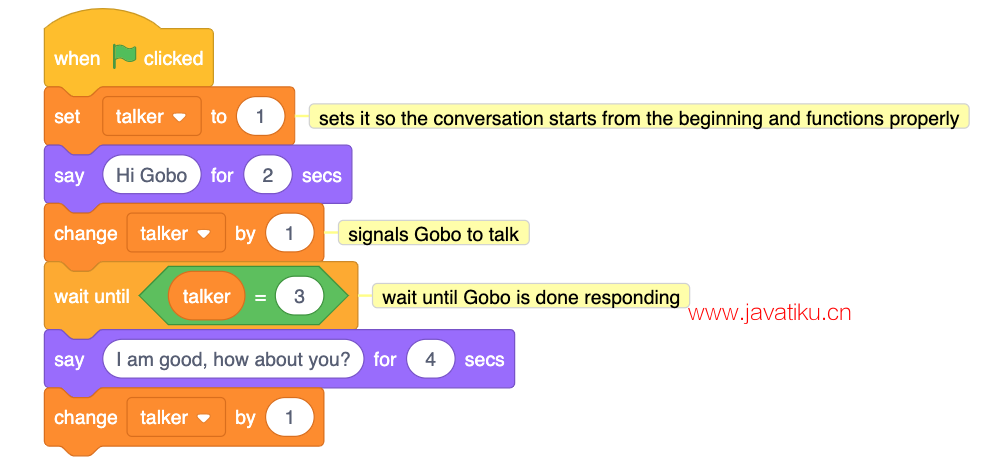Click the value 1 in first change block
Screen dimensions: 982x472
coord(289,233)
